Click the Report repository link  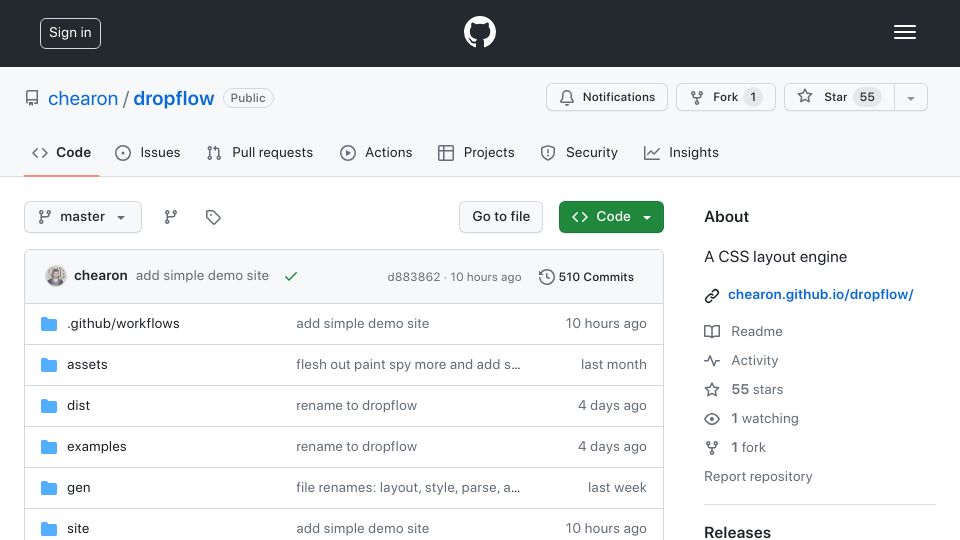pos(758,476)
